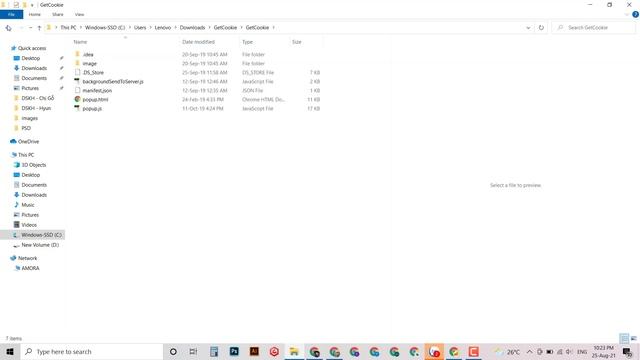Select the manifest.json file

pyautogui.click(x=97, y=90)
